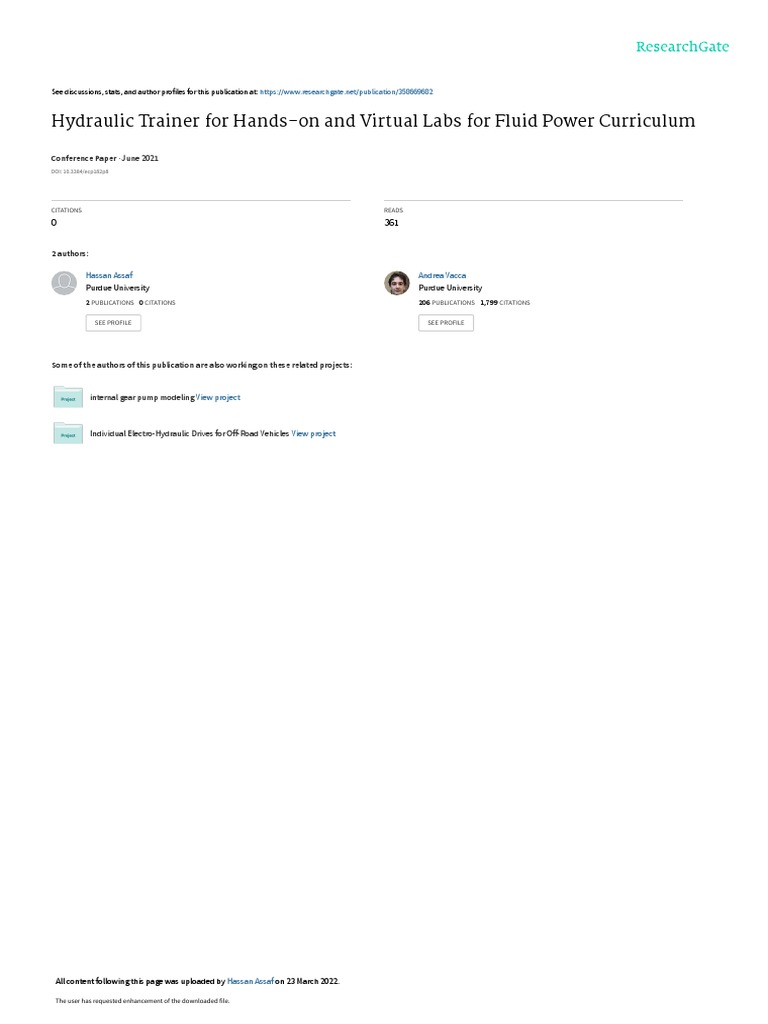Click SEE PROFILE under Andrea Vacca
The width and height of the screenshot is (768, 1024).
446,323
